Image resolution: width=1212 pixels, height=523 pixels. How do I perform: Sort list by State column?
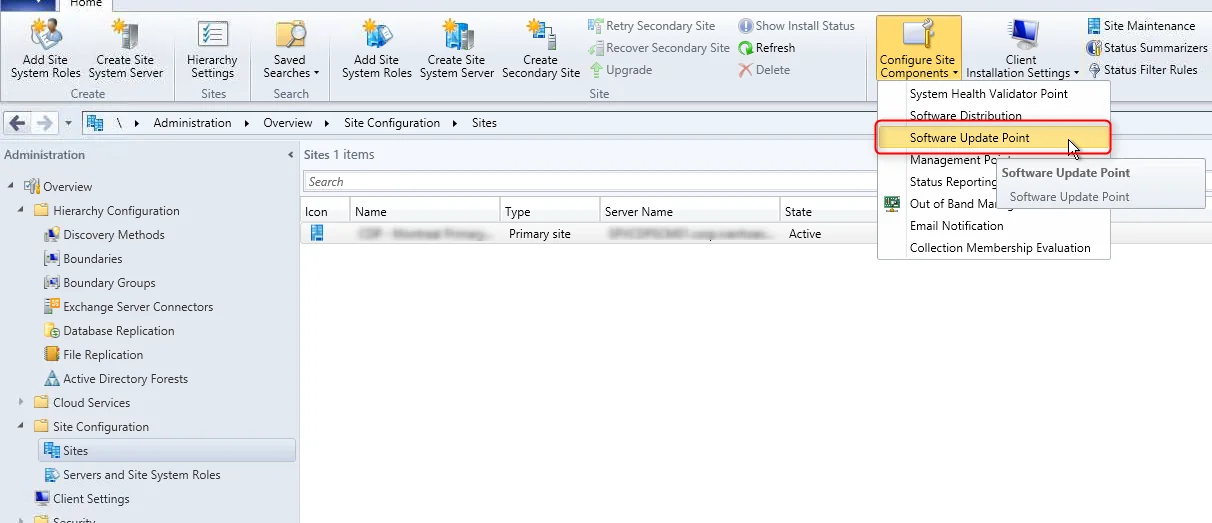(828, 211)
